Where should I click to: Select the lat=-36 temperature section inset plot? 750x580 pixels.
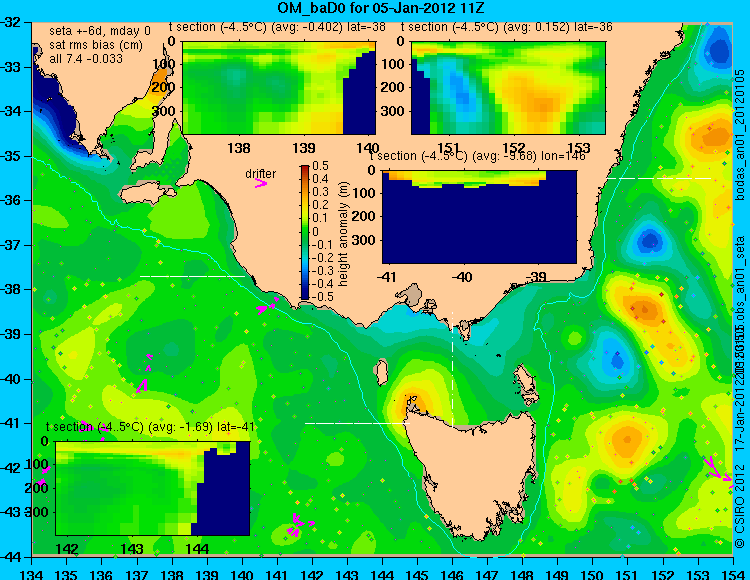click(508, 88)
